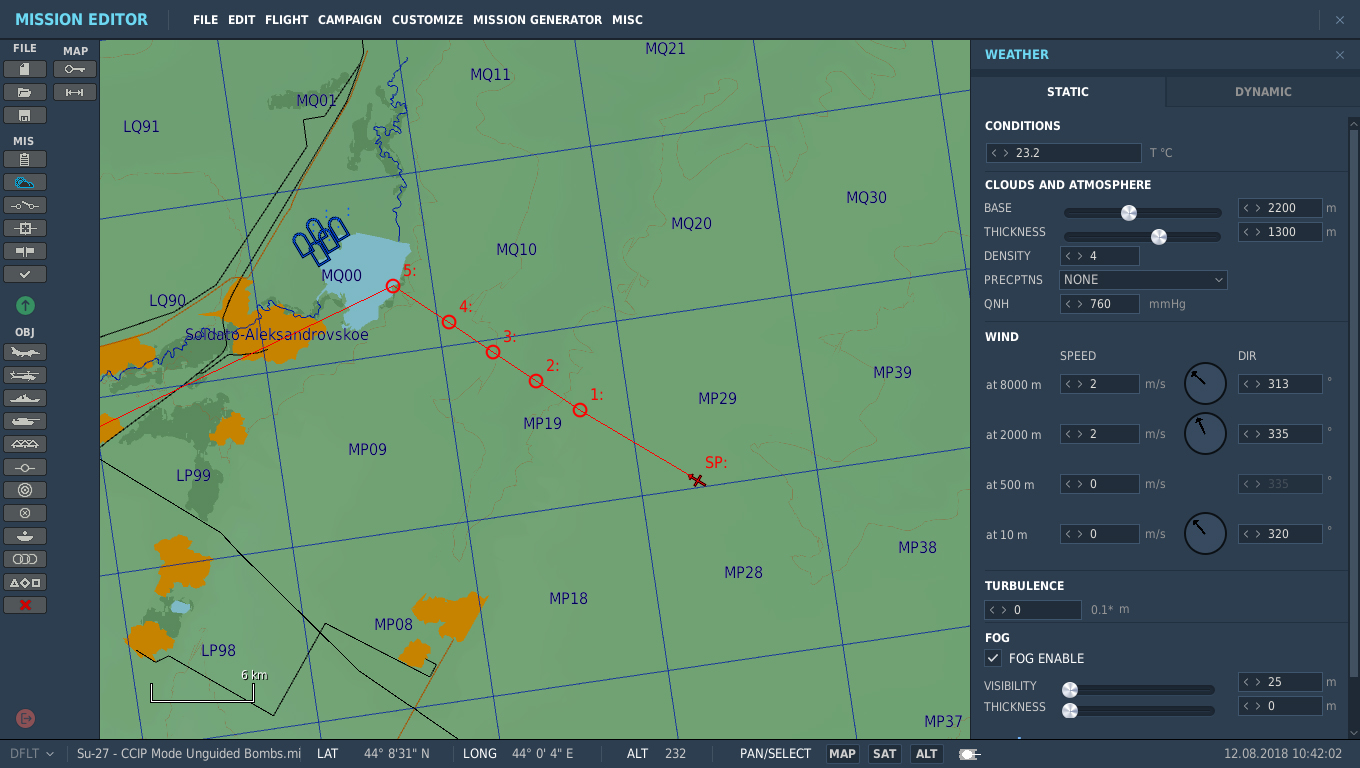Toggle the weather cloud tool
The image size is (1360, 768).
pos(25,182)
